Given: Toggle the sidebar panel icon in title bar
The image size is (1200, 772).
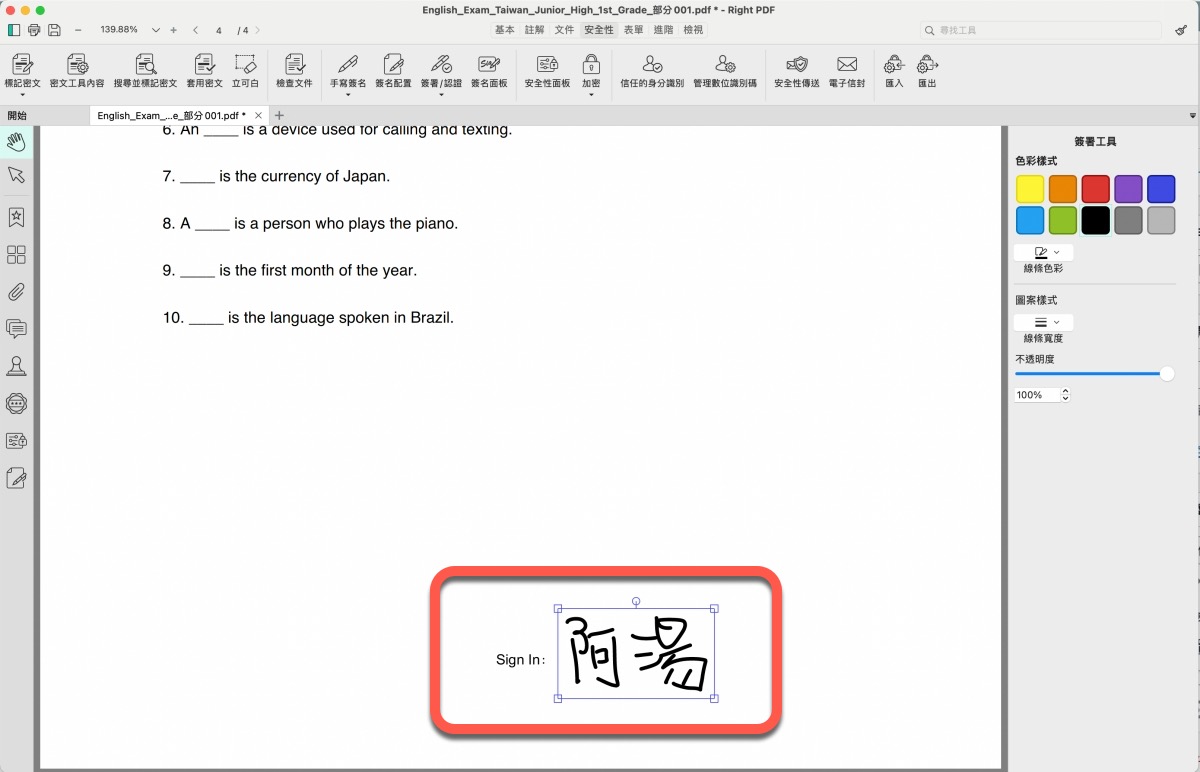Looking at the screenshot, I should (x=14, y=30).
